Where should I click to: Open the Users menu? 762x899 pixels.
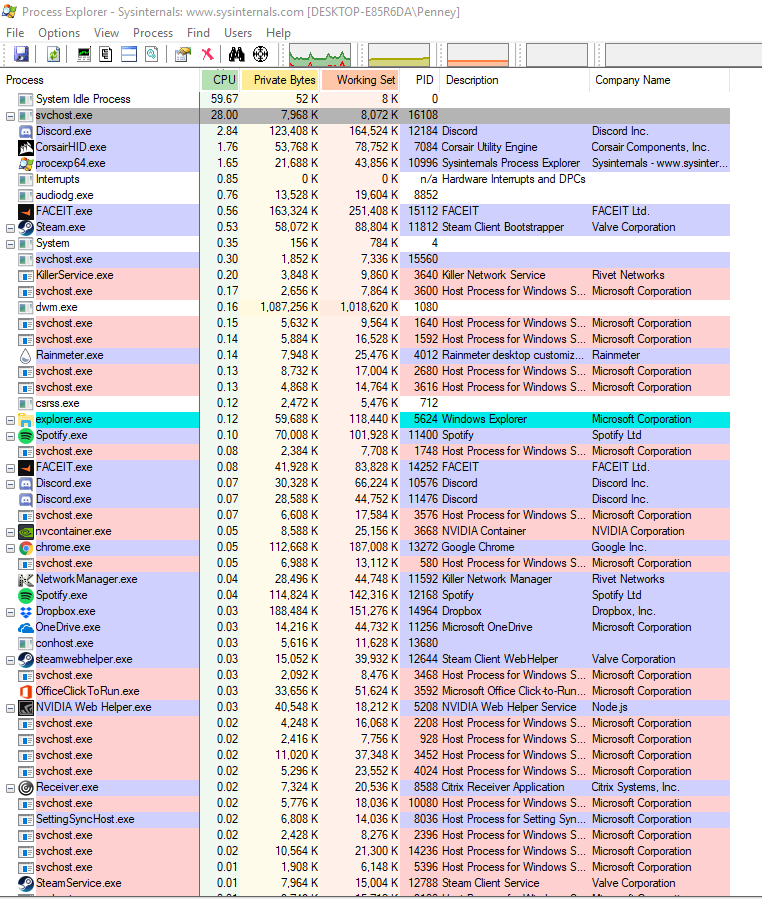point(238,33)
